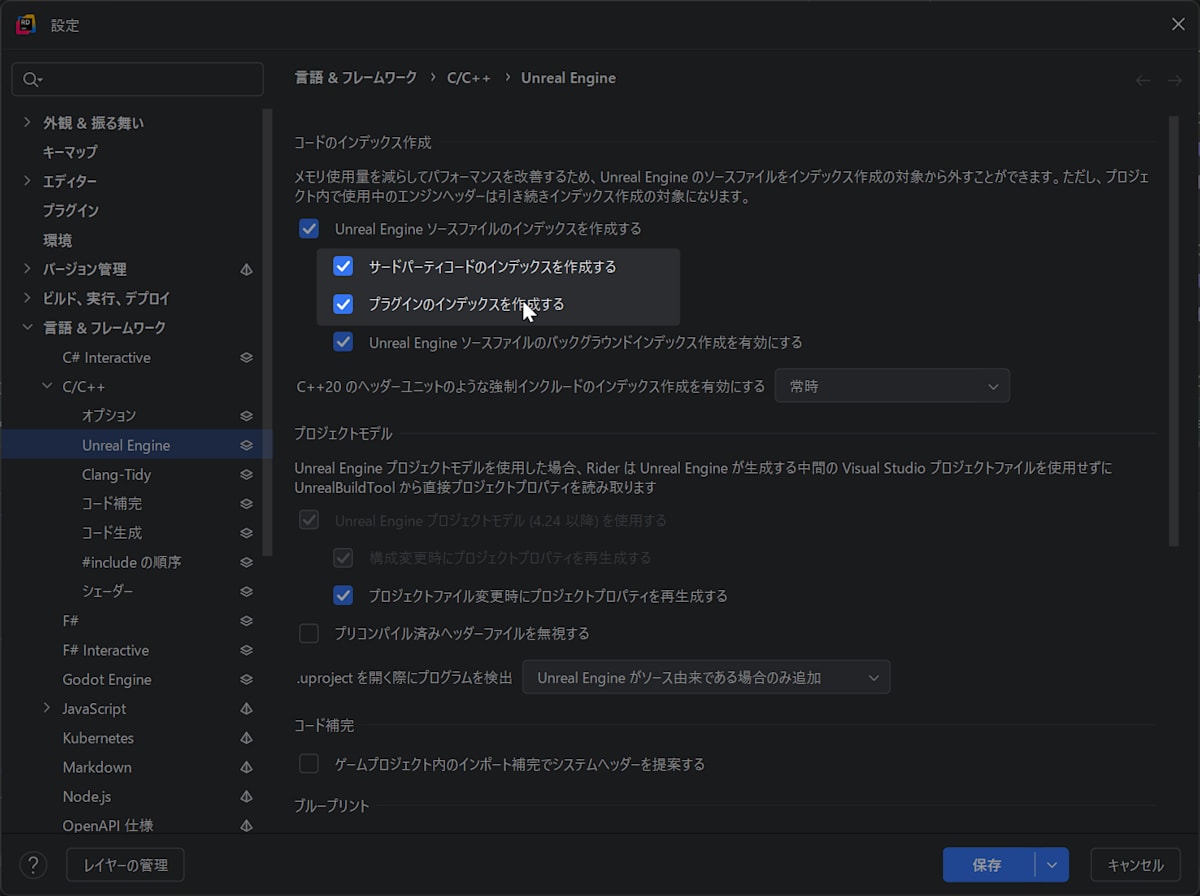Click Unreal Engine in breadcrumb
This screenshot has height=896, width=1200.
[x=568, y=78]
